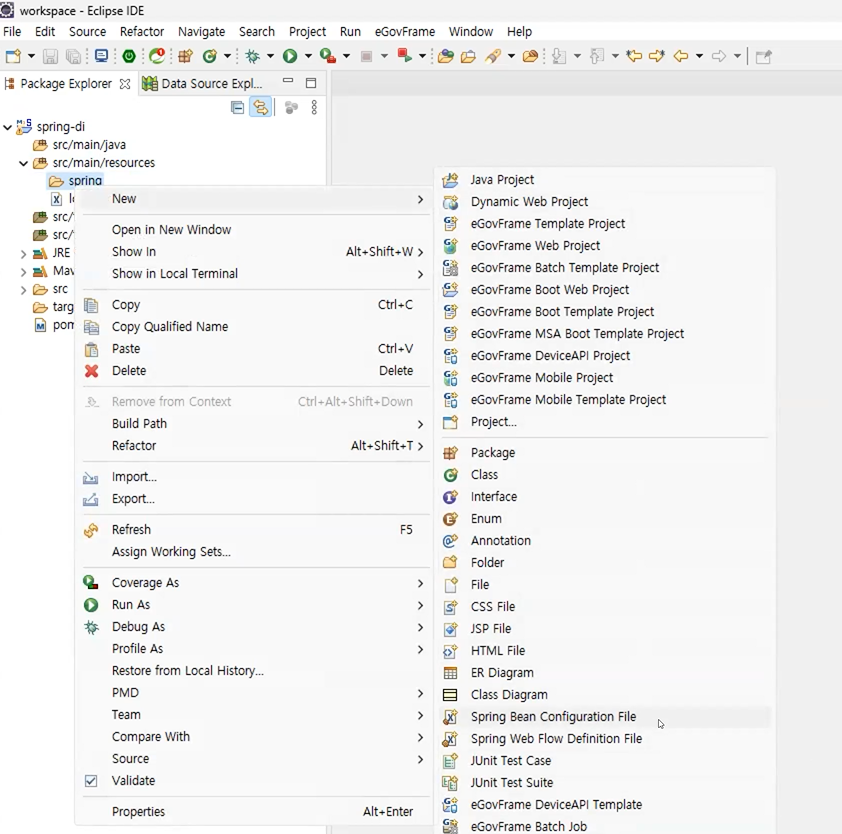Click the ER Diagram grid icon
This screenshot has width=842, height=834.
(451, 673)
